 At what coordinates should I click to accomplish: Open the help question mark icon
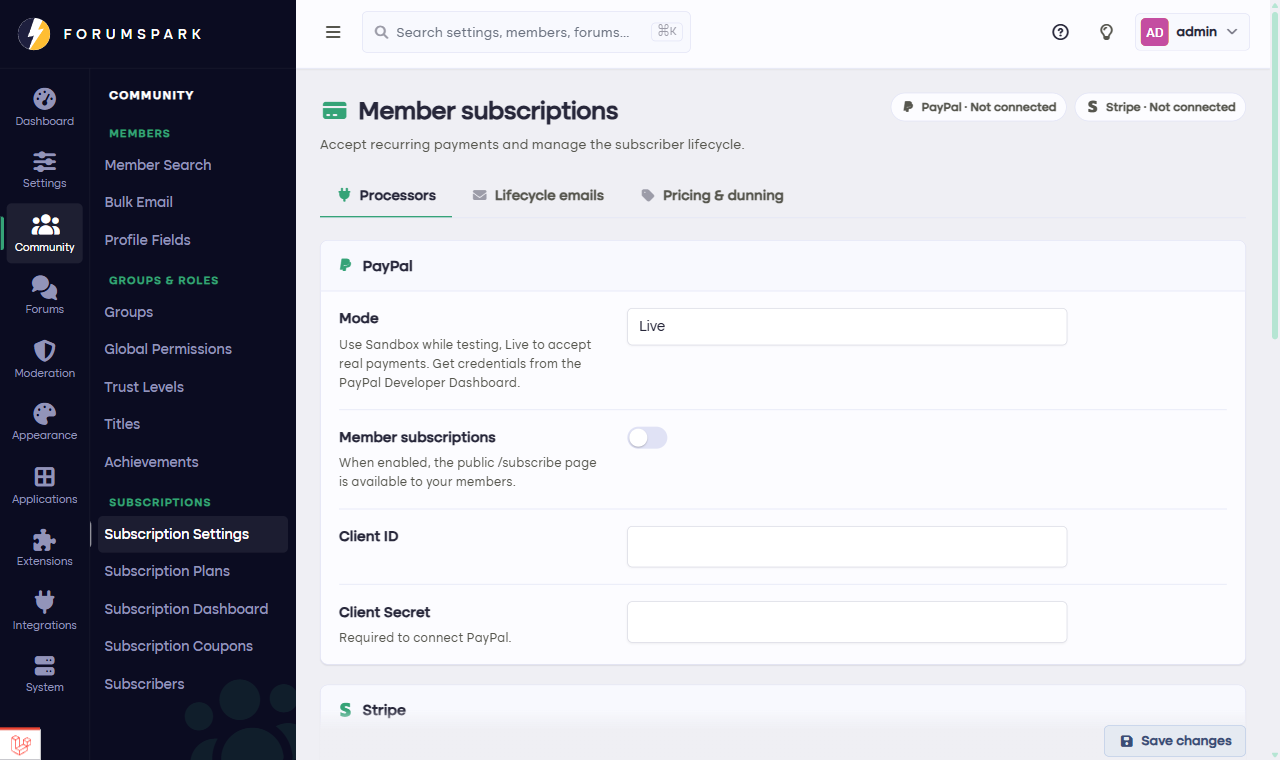1060,32
